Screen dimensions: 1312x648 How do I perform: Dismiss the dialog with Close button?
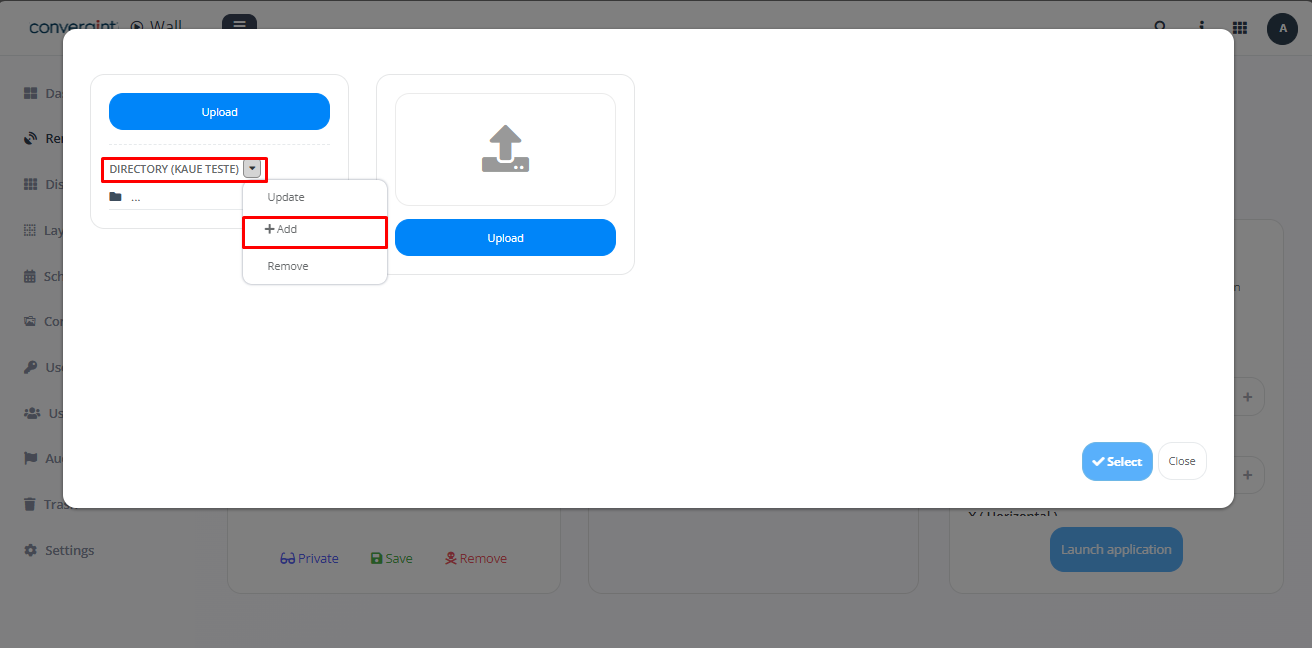1182,461
